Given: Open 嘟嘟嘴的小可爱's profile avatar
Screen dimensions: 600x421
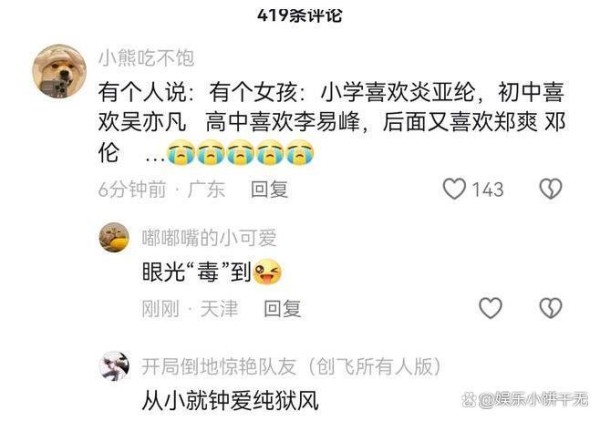Looking at the screenshot, I should [114, 237].
